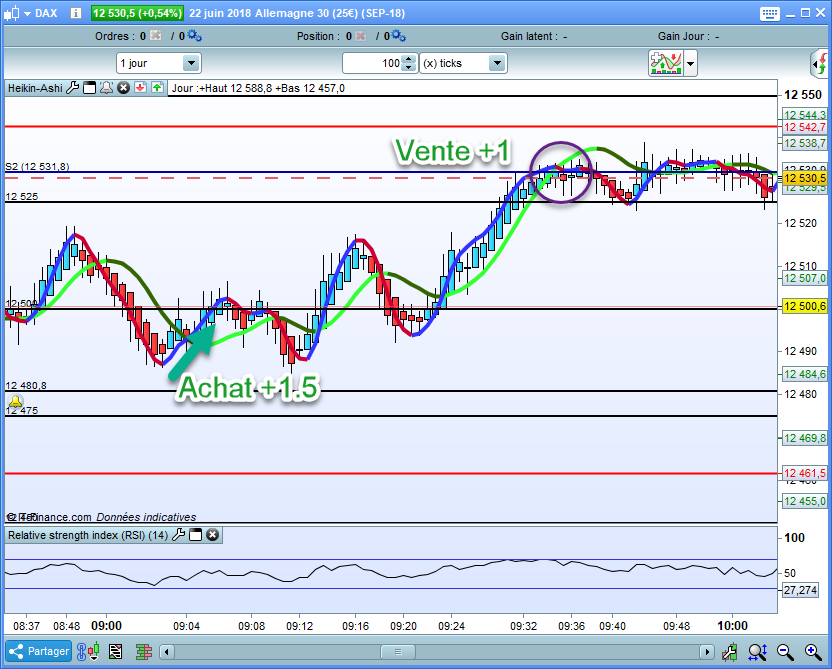Click the 12 500,6 yellow price label on the axis
832x669 pixels.
805,306
